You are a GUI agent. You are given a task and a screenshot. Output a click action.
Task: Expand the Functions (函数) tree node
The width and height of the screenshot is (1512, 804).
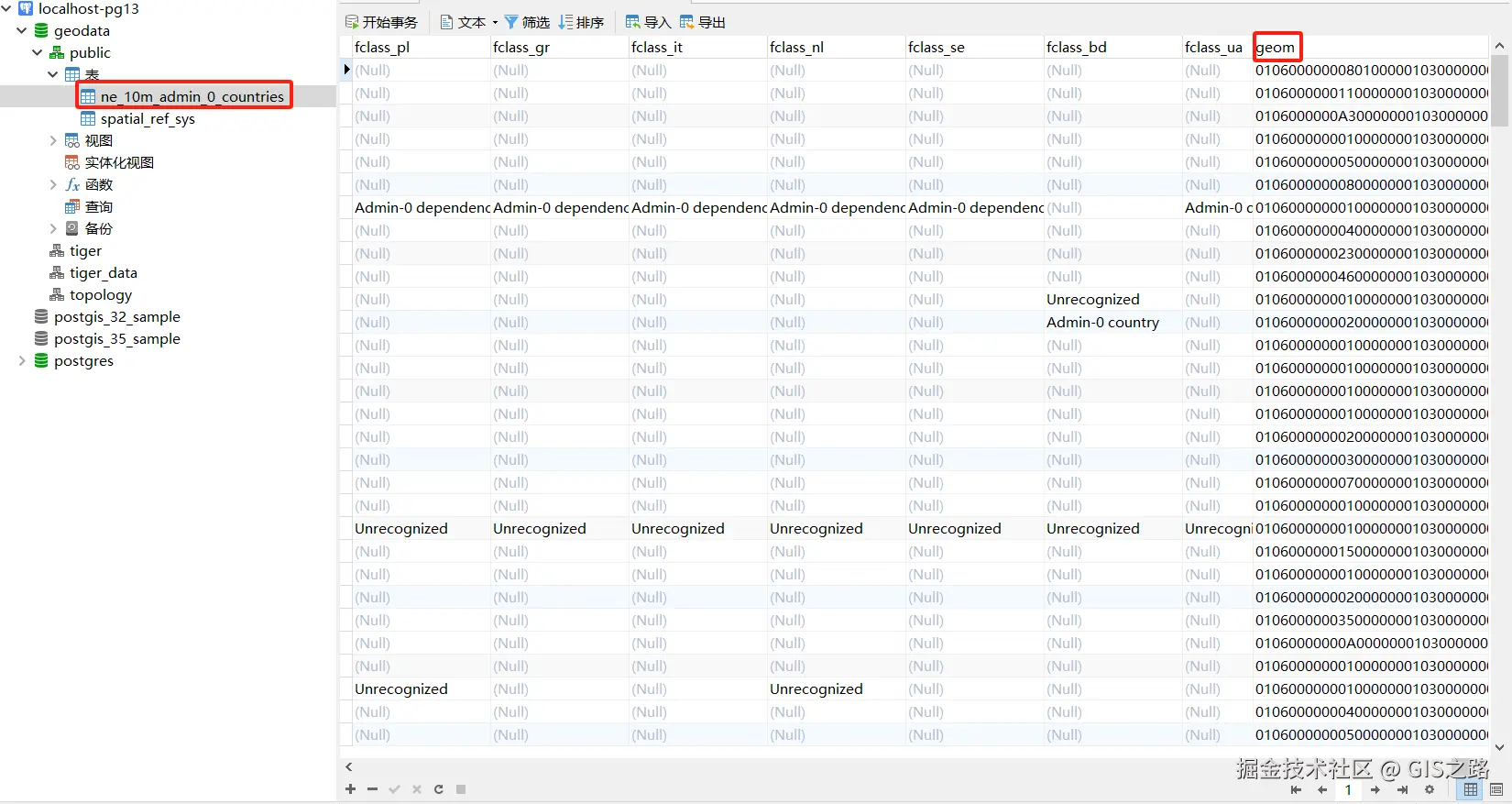[53, 184]
